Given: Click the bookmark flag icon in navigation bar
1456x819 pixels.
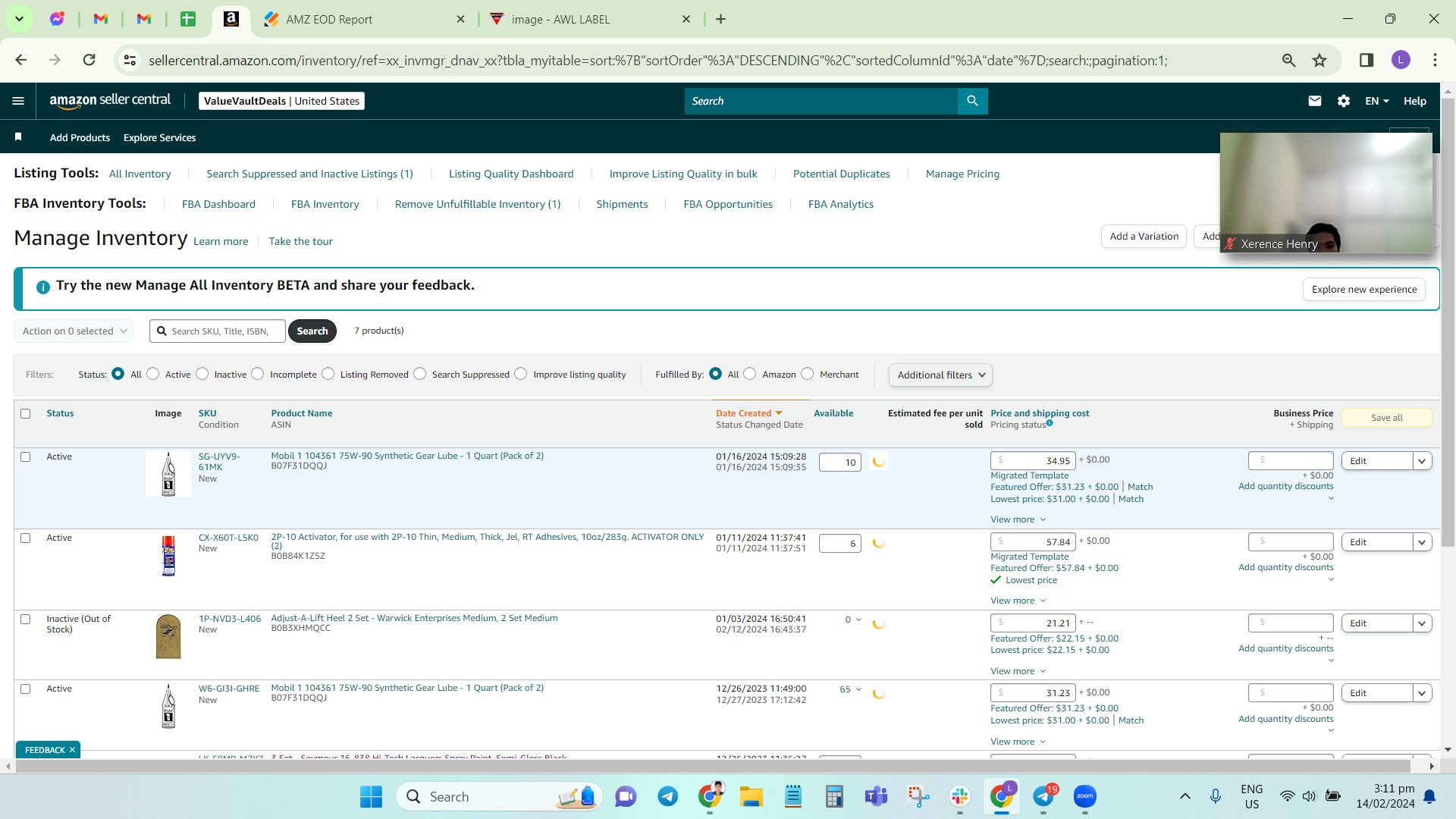Looking at the screenshot, I should [18, 137].
